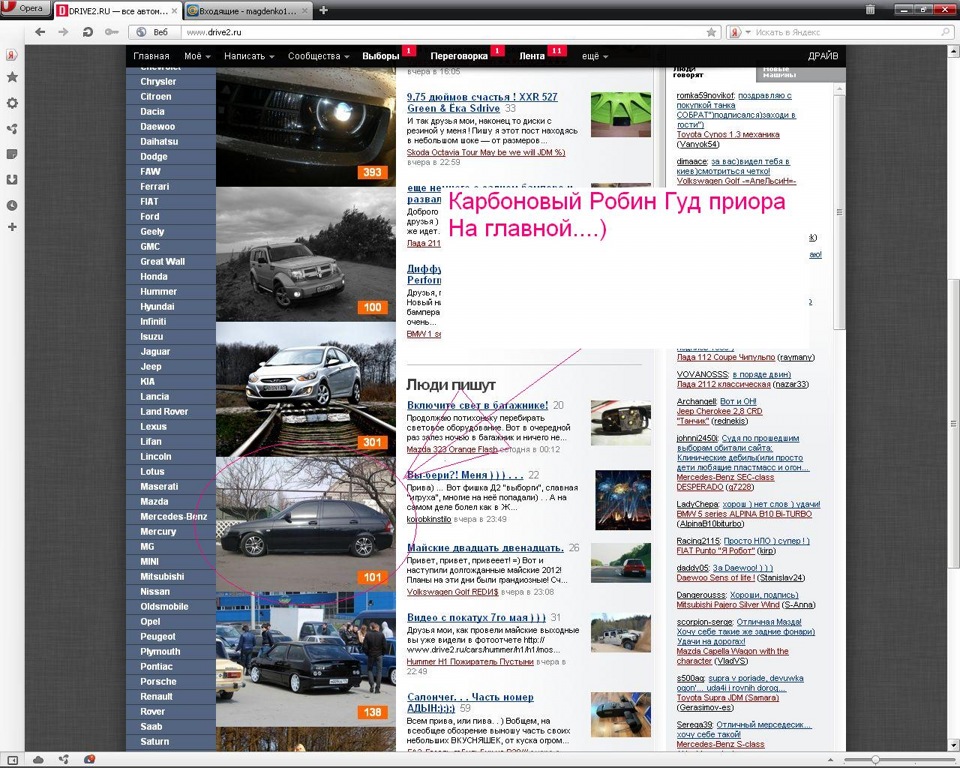
Task: Open closed tabs trash icon
Action: pos(870,9)
